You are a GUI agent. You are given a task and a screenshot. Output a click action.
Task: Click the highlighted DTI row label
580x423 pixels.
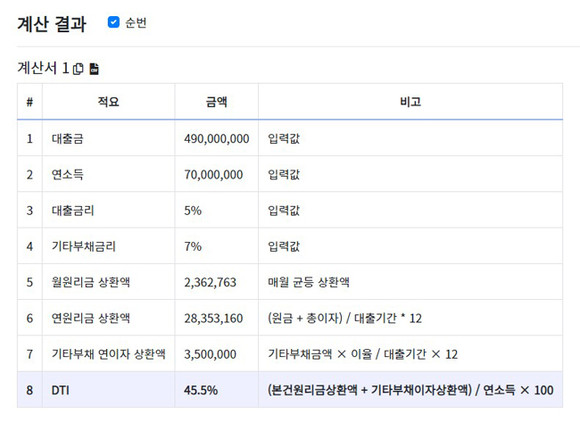point(60,390)
